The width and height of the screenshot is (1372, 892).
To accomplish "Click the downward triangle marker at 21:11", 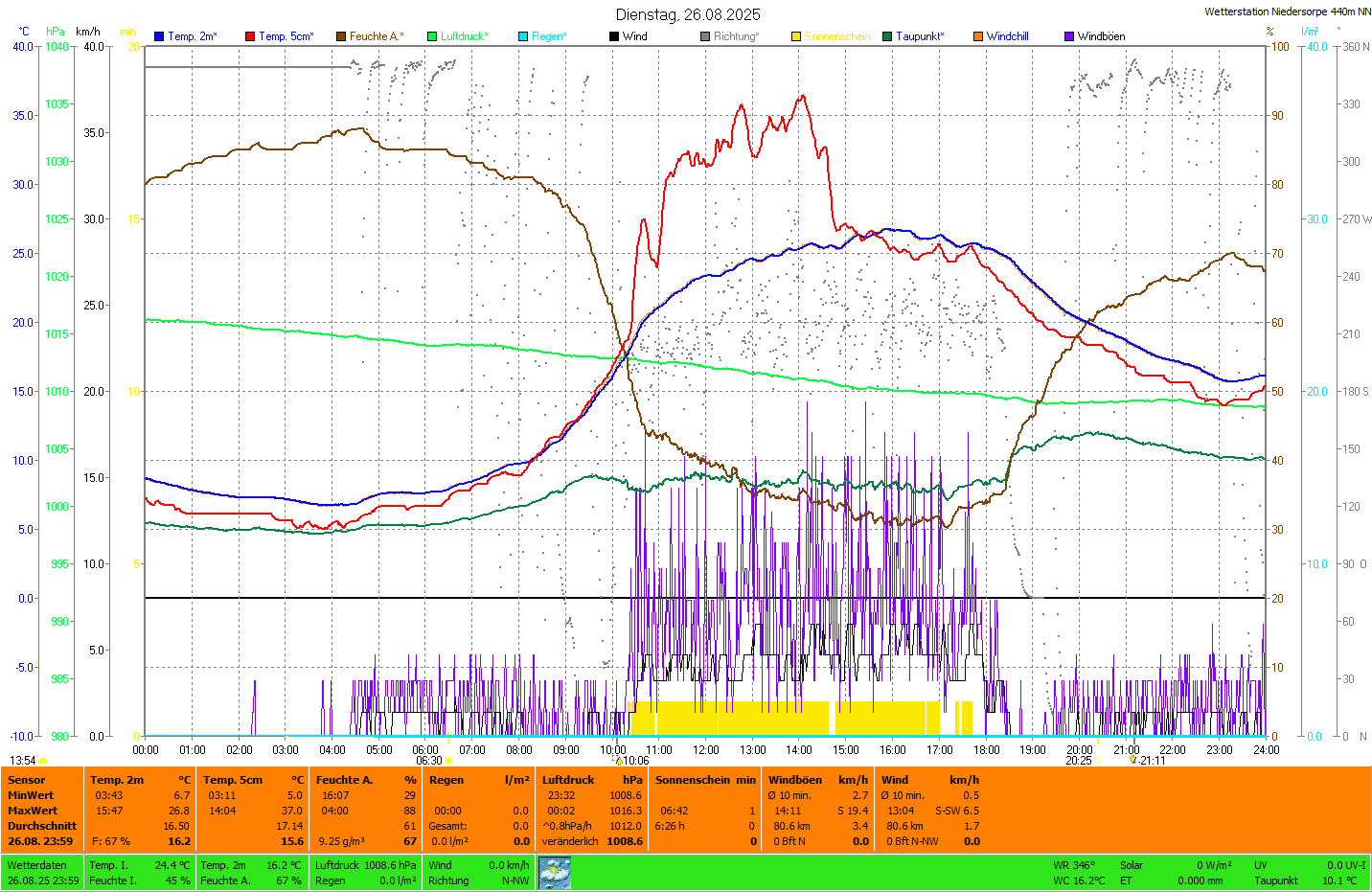I will point(1133,760).
